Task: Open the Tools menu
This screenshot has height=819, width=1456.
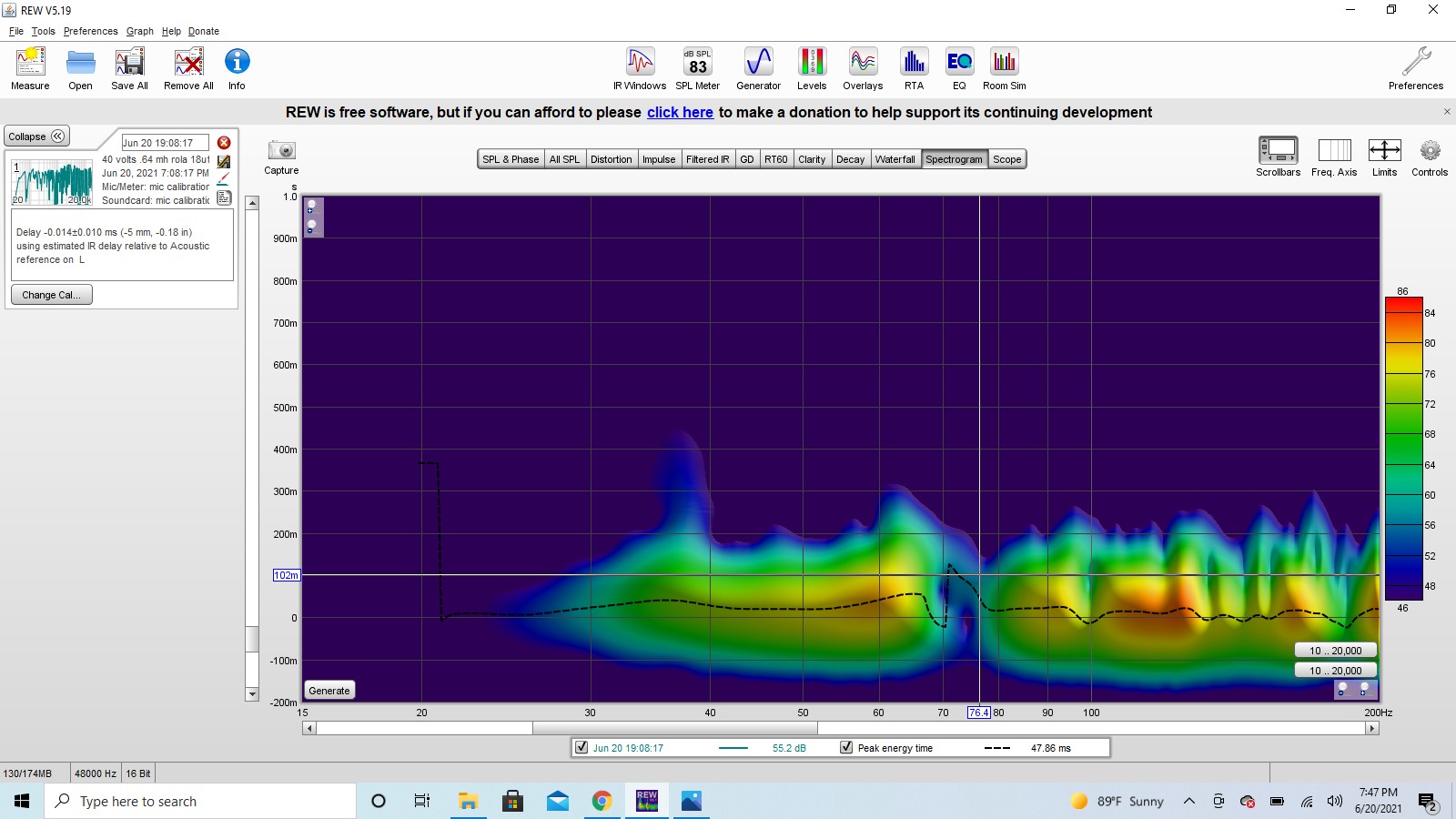Action: (x=44, y=31)
